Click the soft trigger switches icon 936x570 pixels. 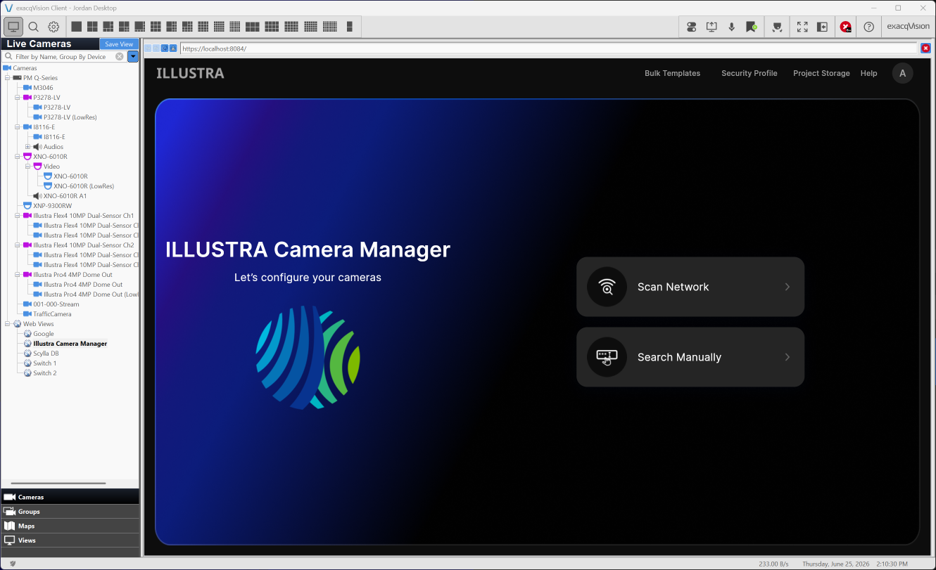(691, 27)
